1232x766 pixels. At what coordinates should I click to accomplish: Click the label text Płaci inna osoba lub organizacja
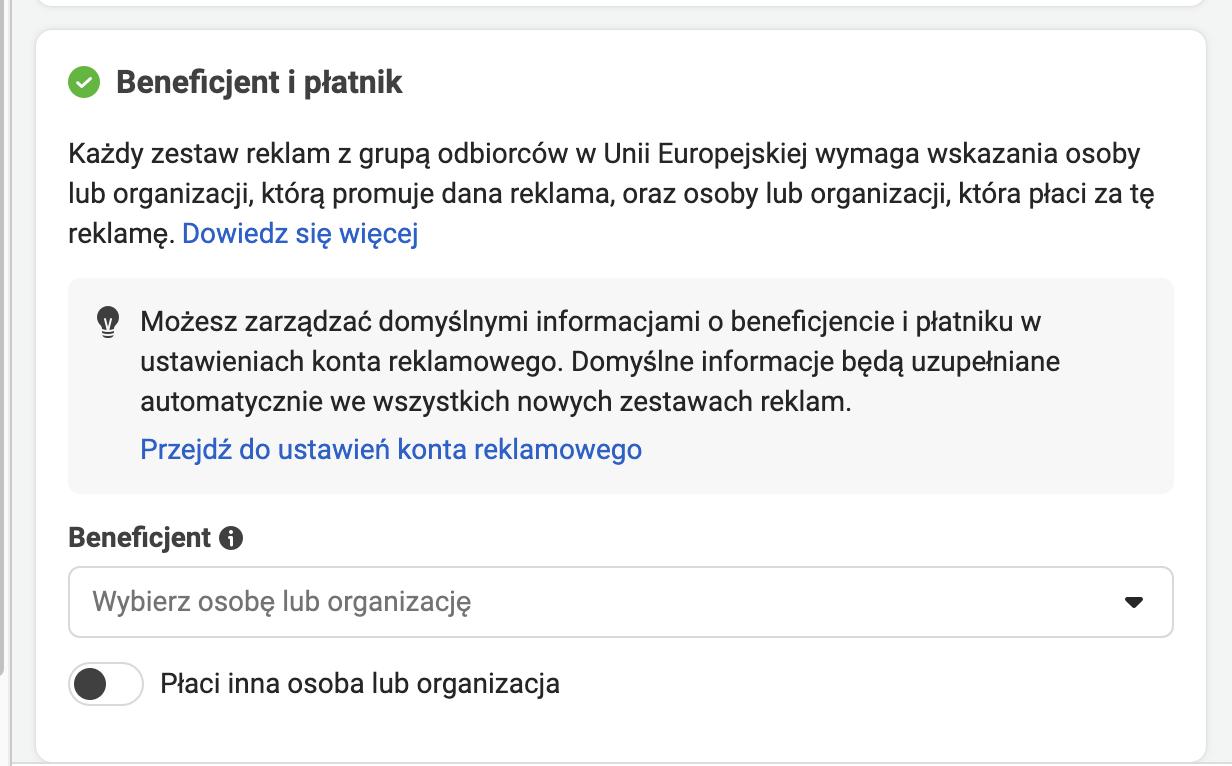click(359, 684)
